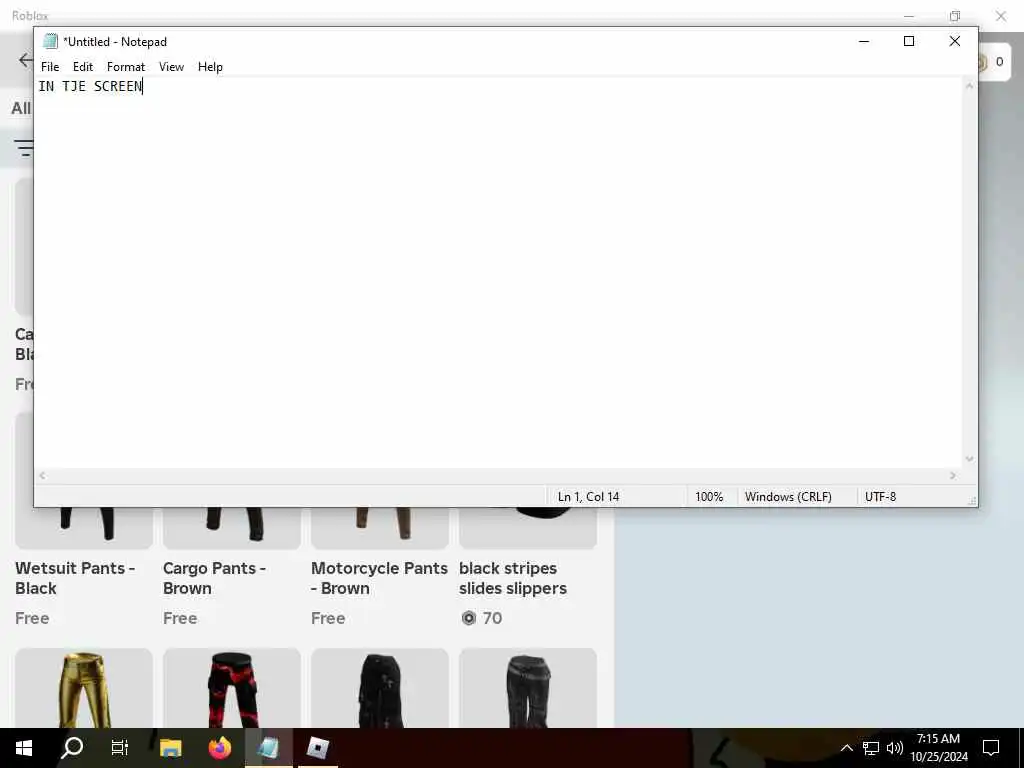Click the Notepad horizontal scrollbar left arrow
The height and width of the screenshot is (768, 1024).
point(42,476)
